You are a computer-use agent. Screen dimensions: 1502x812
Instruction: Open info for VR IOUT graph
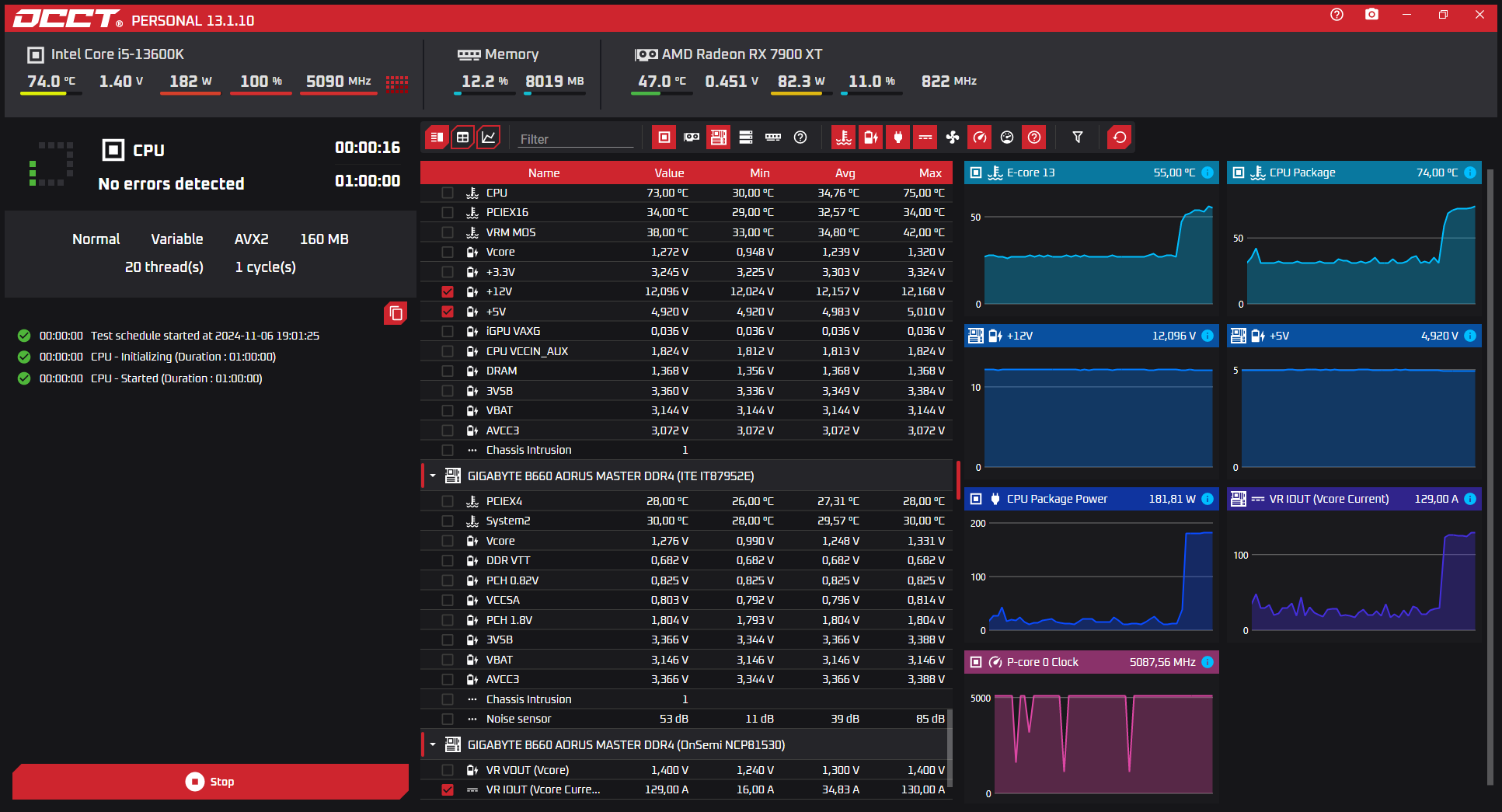tap(1470, 499)
